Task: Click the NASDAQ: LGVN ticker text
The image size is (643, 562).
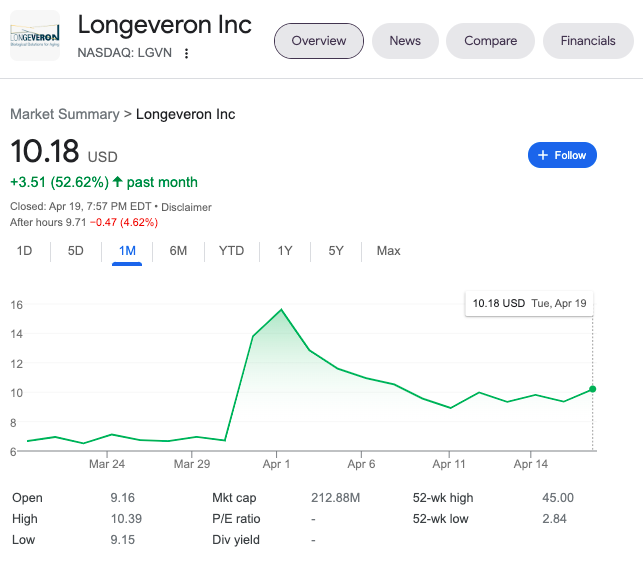Action: pyautogui.click(x=125, y=53)
